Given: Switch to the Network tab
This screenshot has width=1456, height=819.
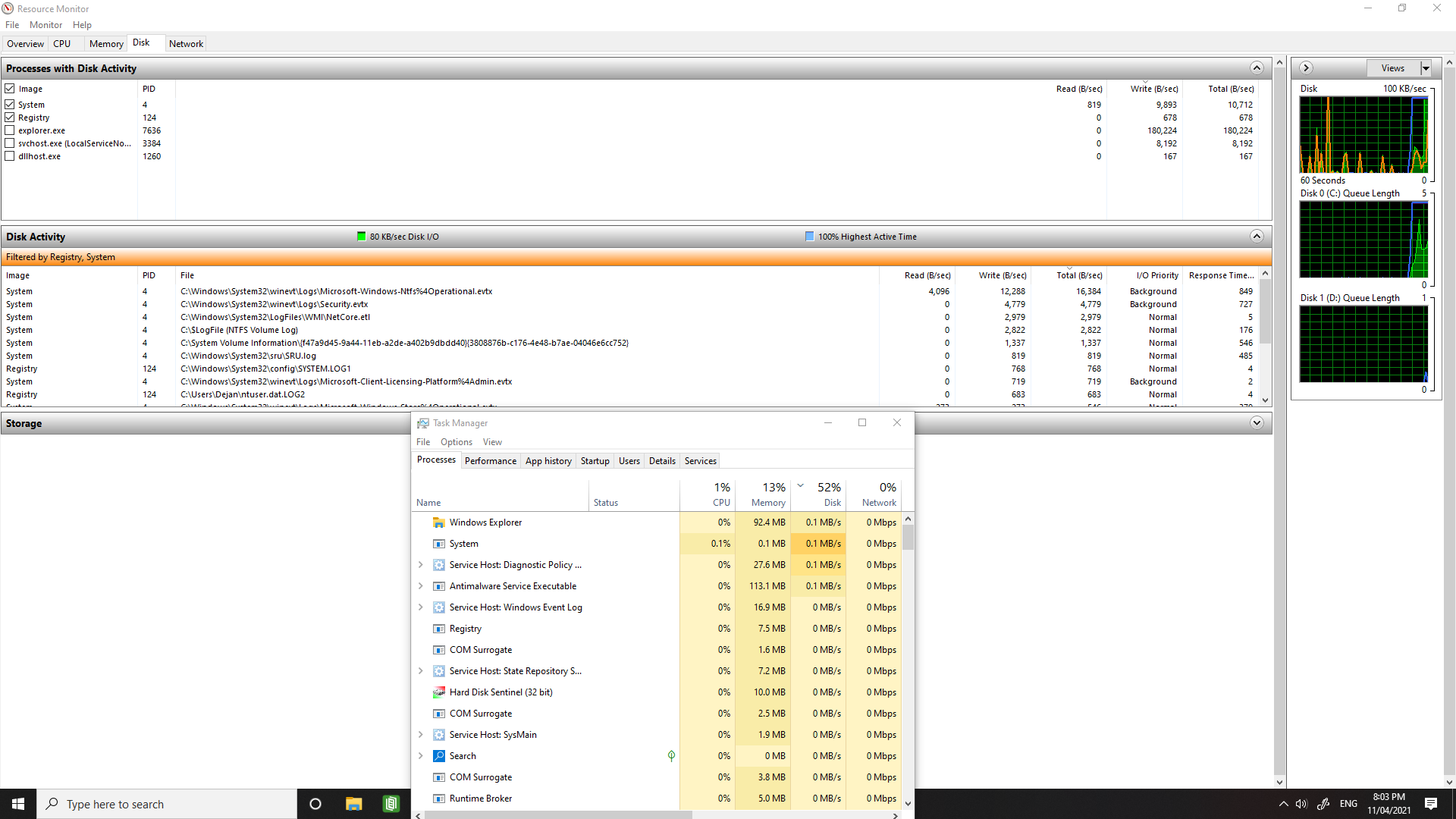Looking at the screenshot, I should (186, 44).
